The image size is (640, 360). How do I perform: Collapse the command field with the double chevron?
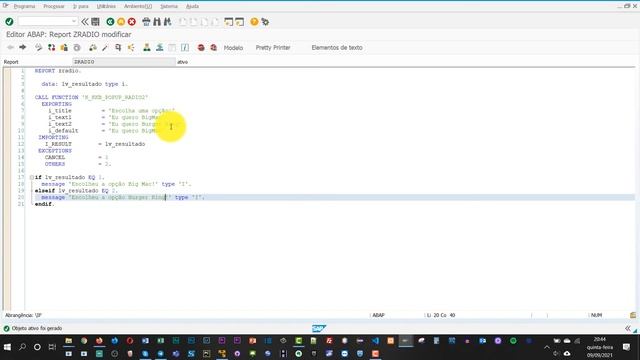(x=84, y=22)
